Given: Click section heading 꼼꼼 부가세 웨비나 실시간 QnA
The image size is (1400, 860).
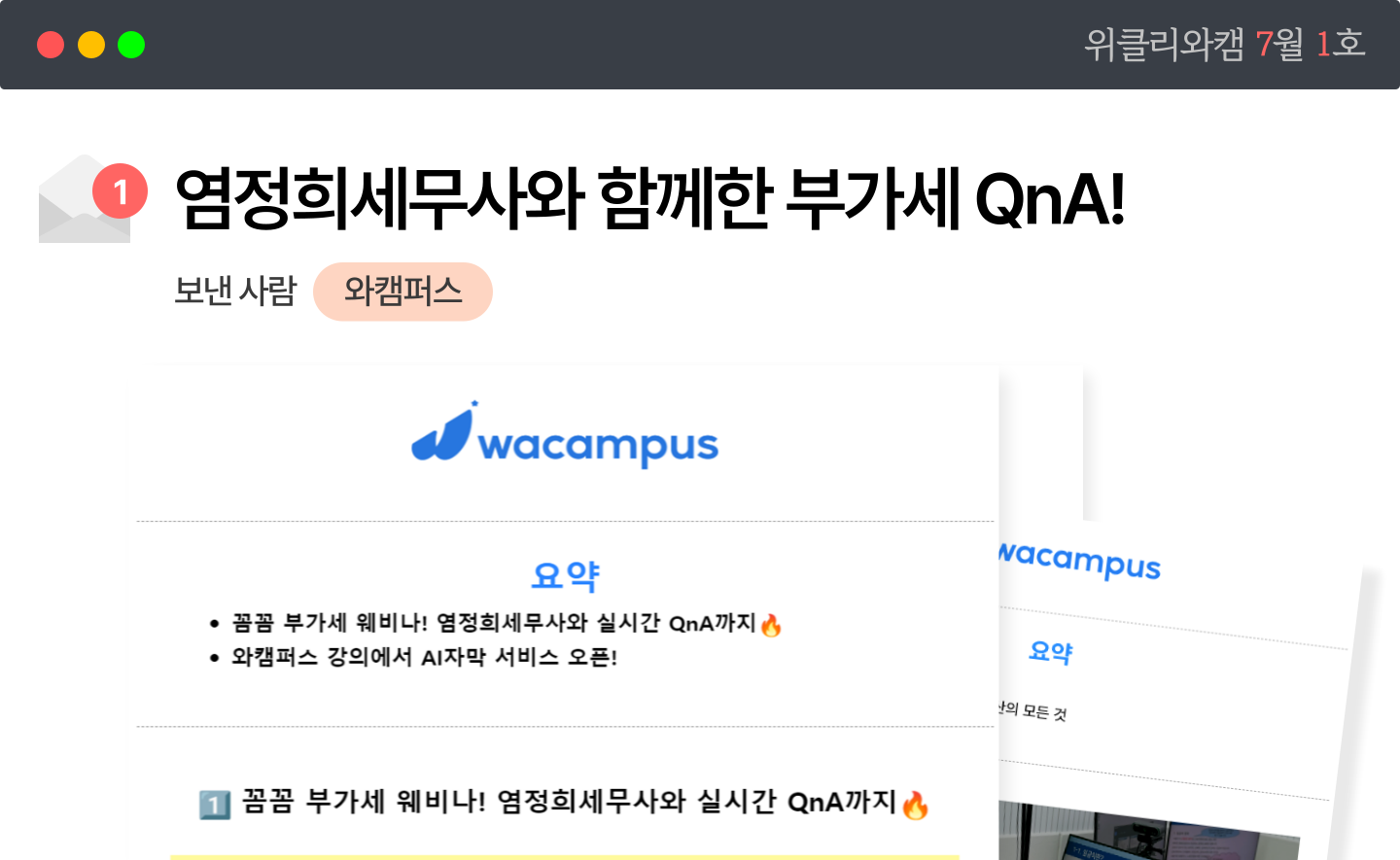Looking at the screenshot, I should click(564, 804).
